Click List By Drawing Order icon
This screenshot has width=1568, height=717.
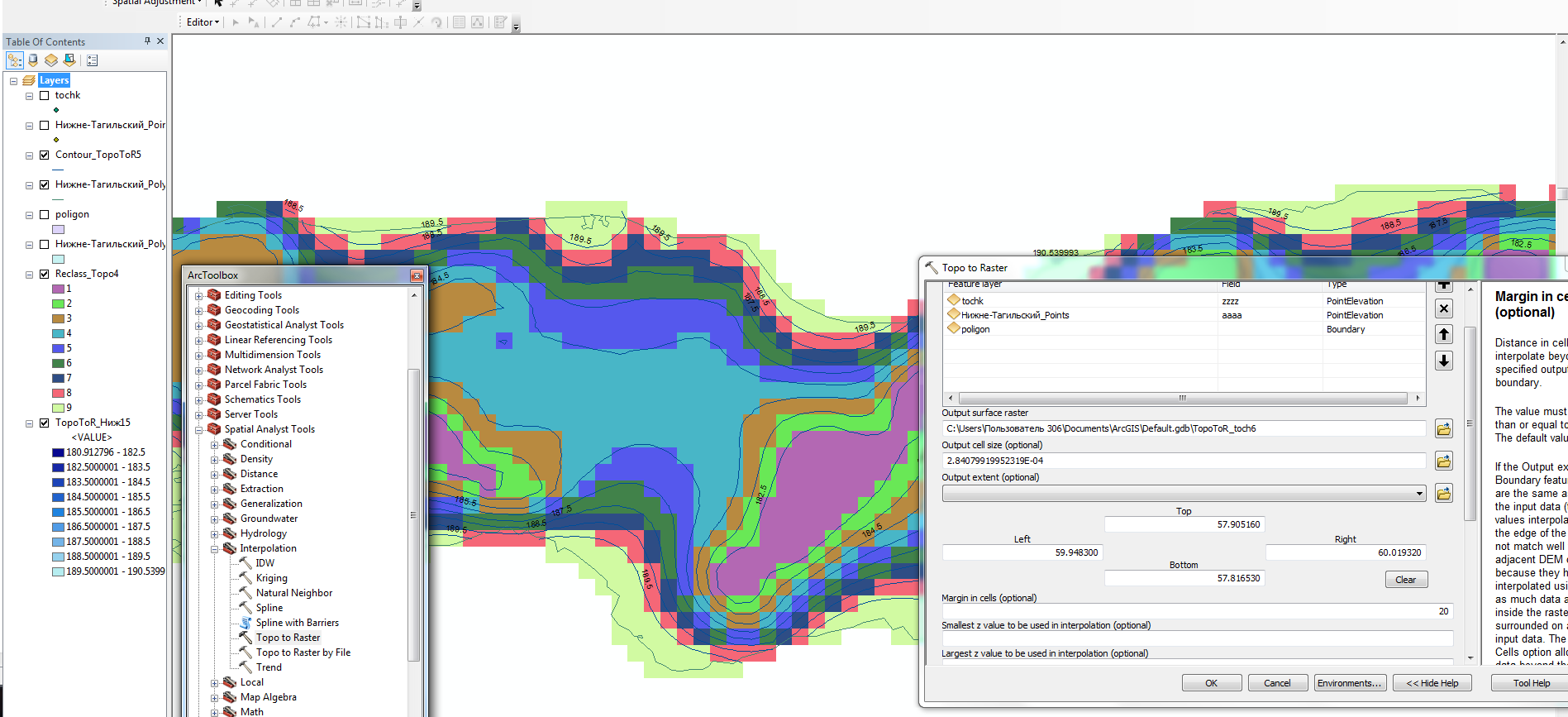14,60
